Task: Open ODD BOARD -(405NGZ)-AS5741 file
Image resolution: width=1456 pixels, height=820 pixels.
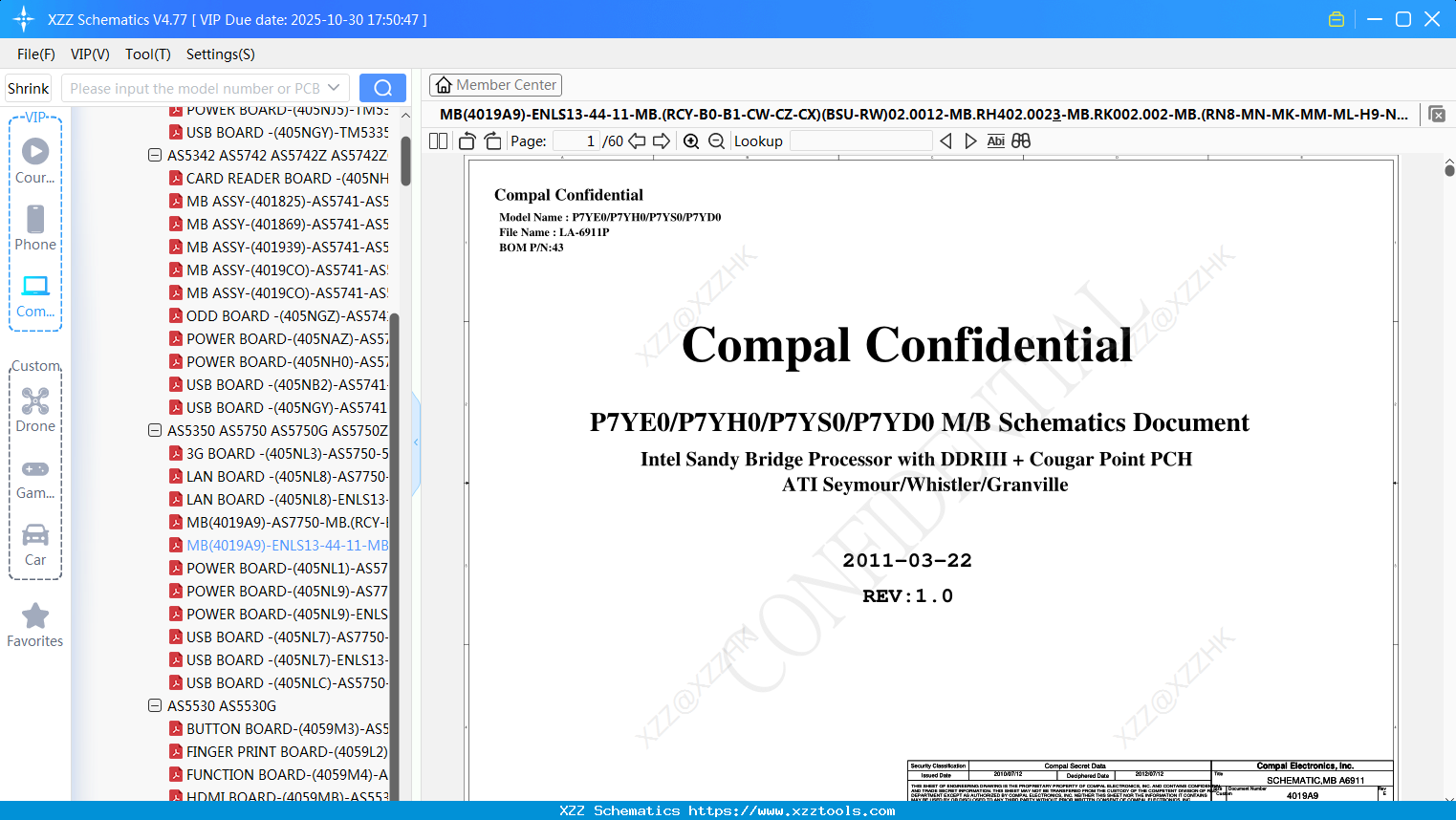Action: pyautogui.click(x=279, y=315)
